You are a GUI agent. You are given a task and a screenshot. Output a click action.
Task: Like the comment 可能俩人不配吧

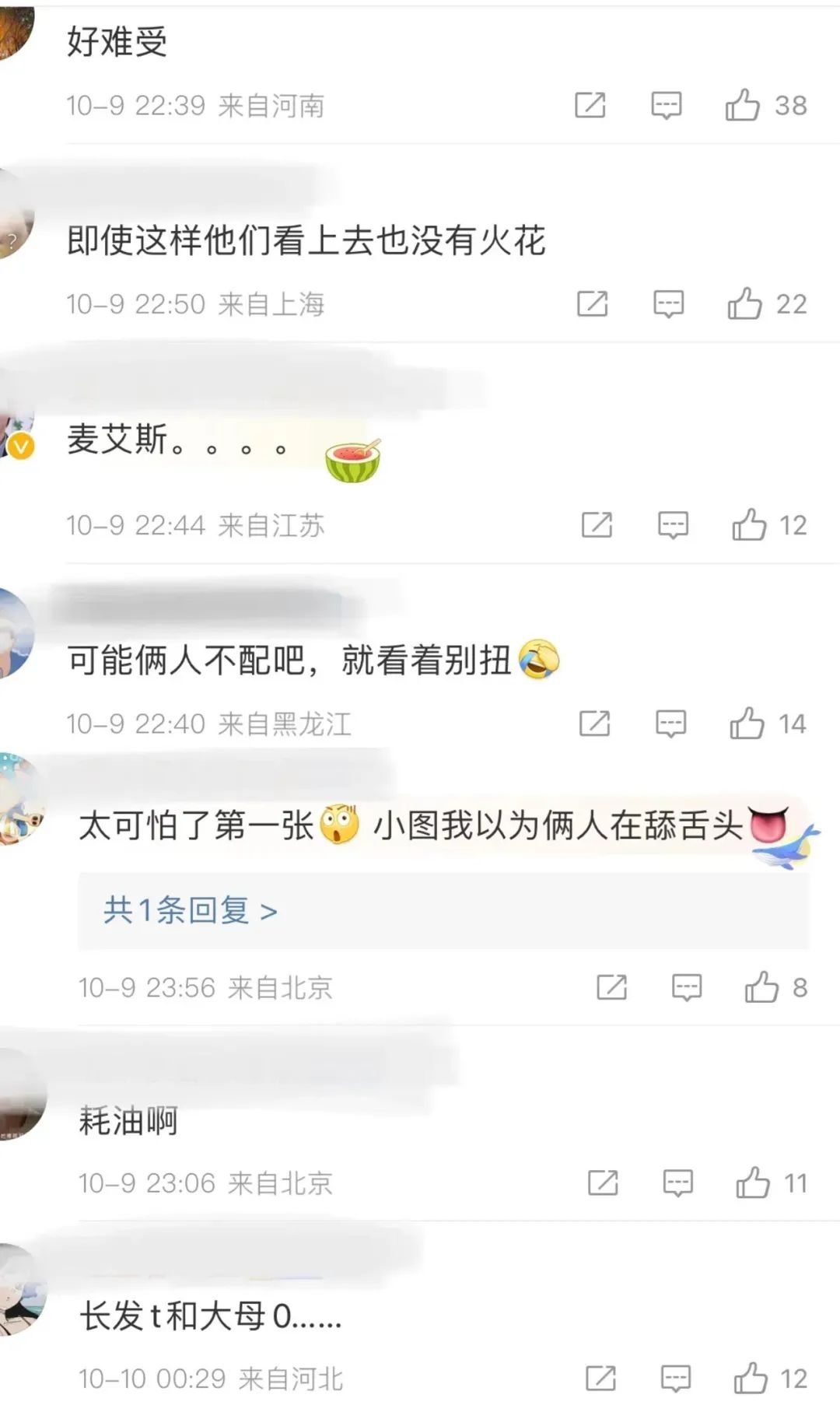point(747,724)
